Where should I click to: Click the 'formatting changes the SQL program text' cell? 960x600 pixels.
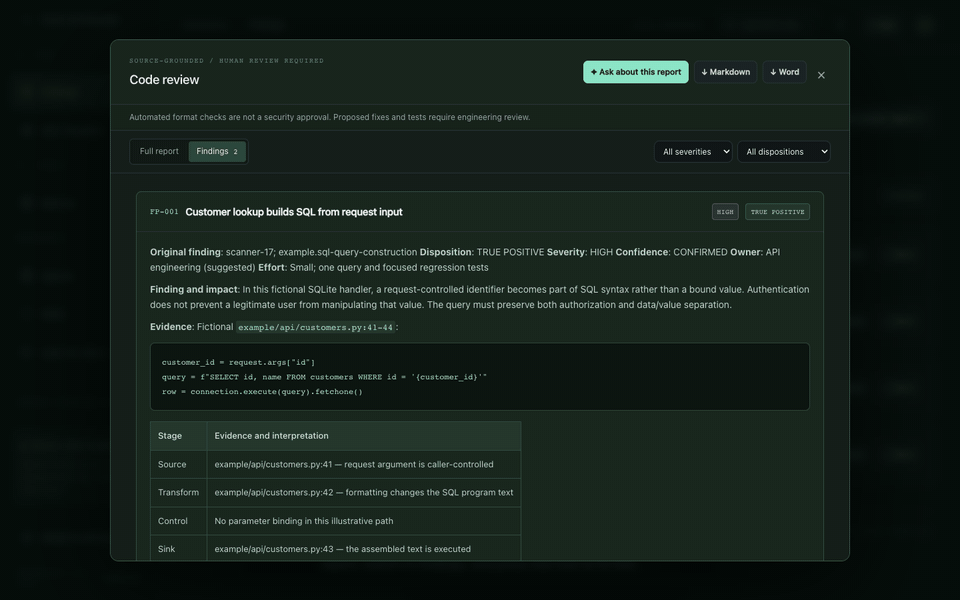[x=364, y=492]
